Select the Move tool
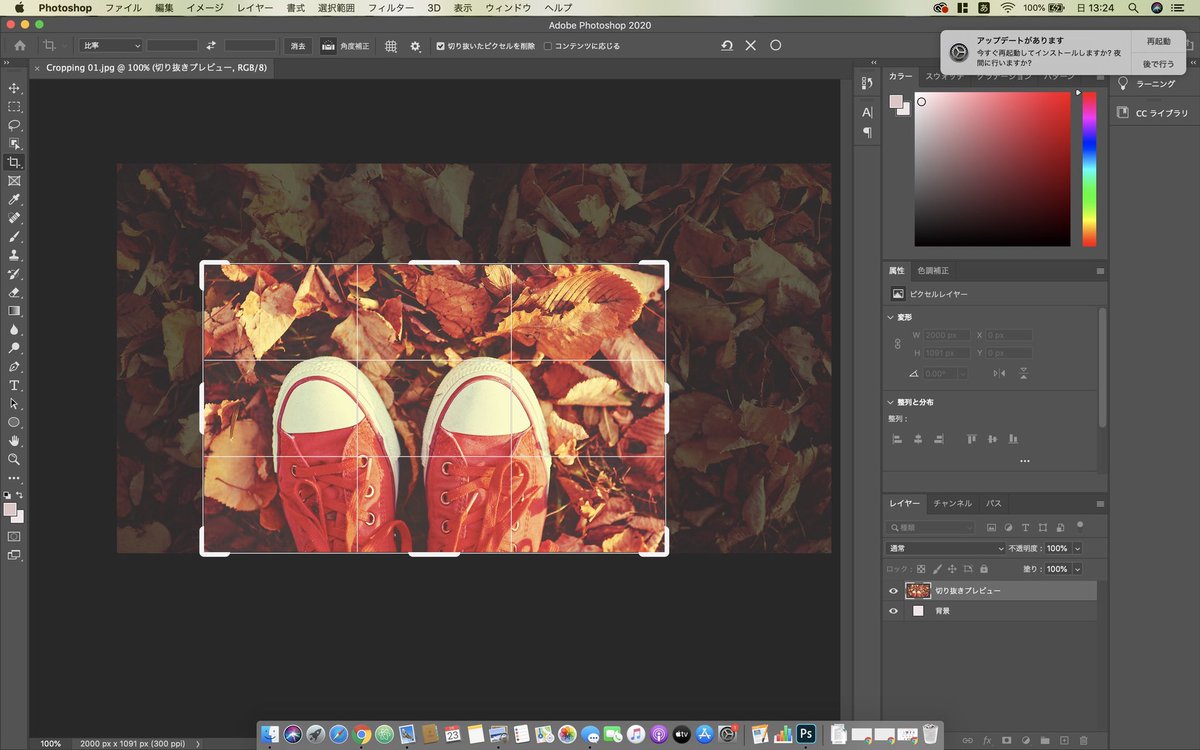Screen dimensions: 1200x750 14,88
